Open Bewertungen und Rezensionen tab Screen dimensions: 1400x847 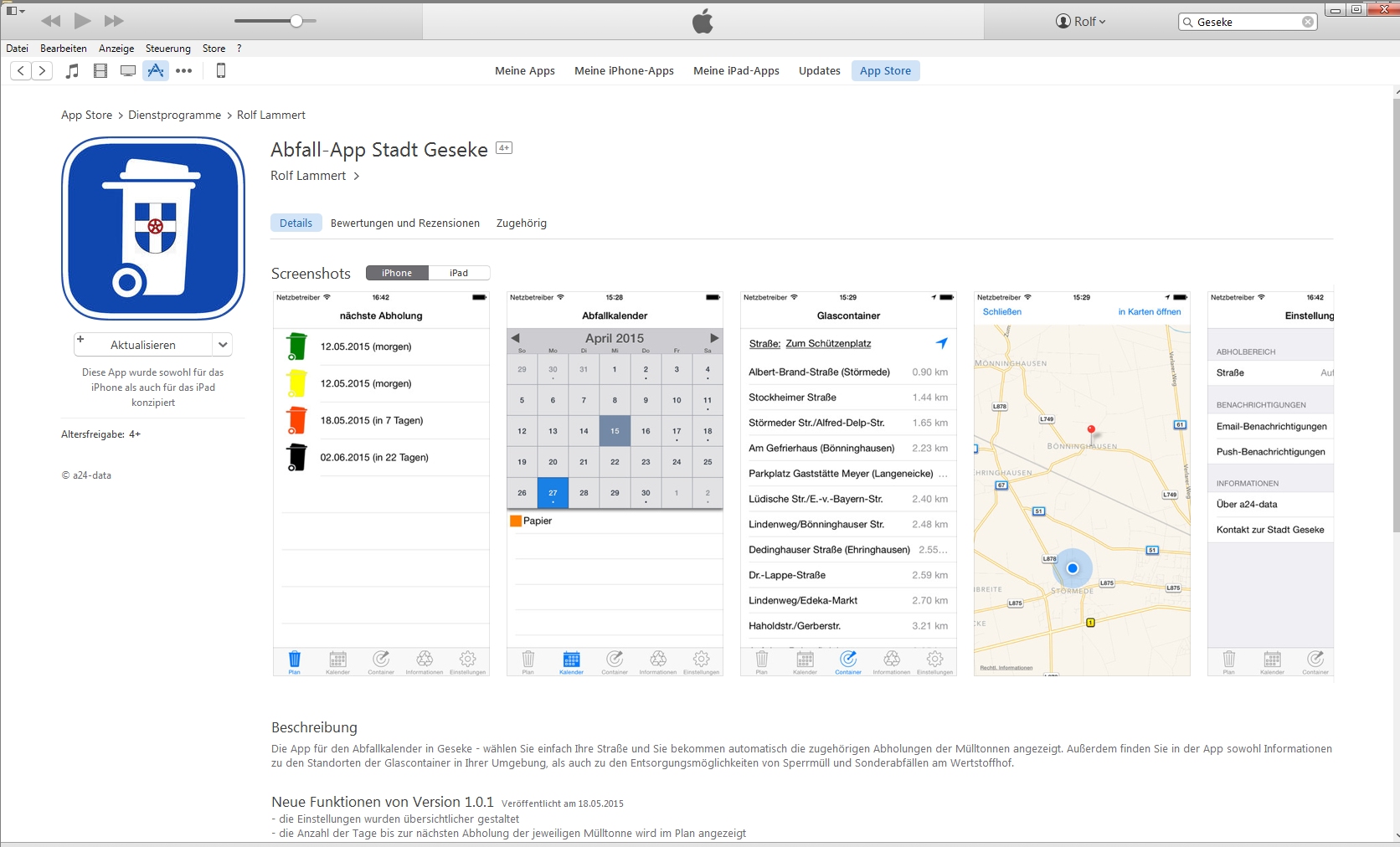404,223
